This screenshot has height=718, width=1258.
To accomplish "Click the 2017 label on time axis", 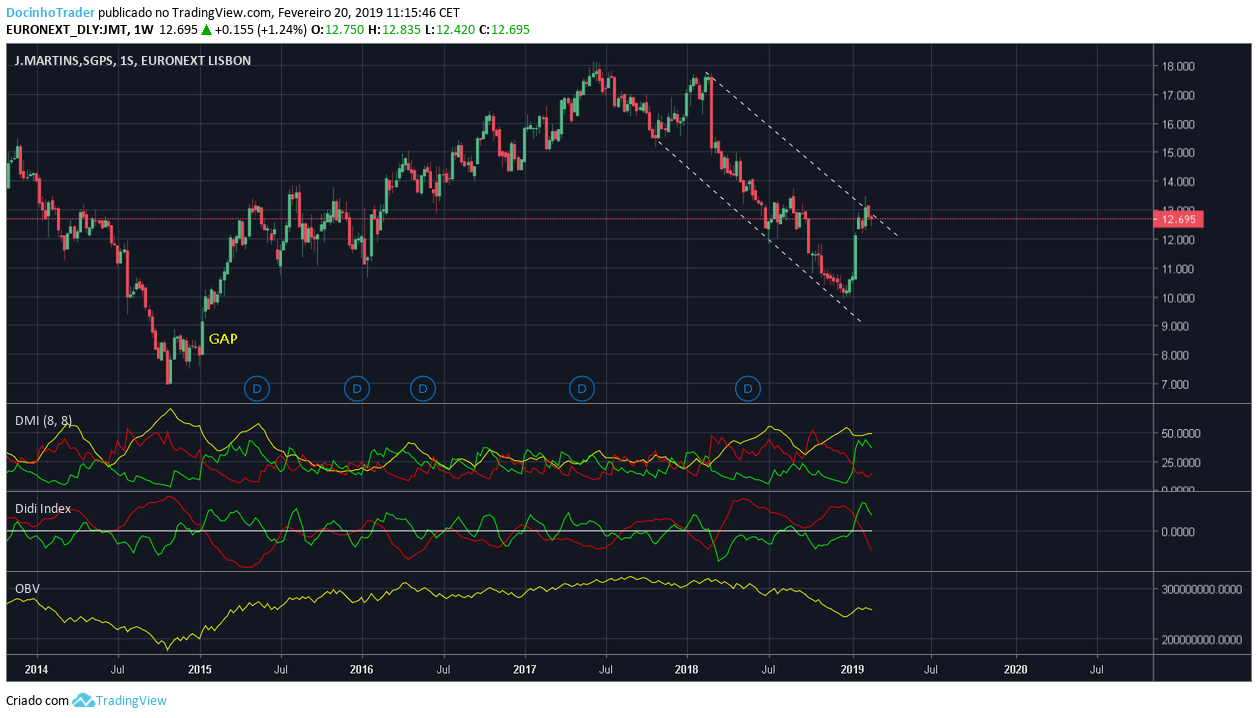I will point(525,669).
